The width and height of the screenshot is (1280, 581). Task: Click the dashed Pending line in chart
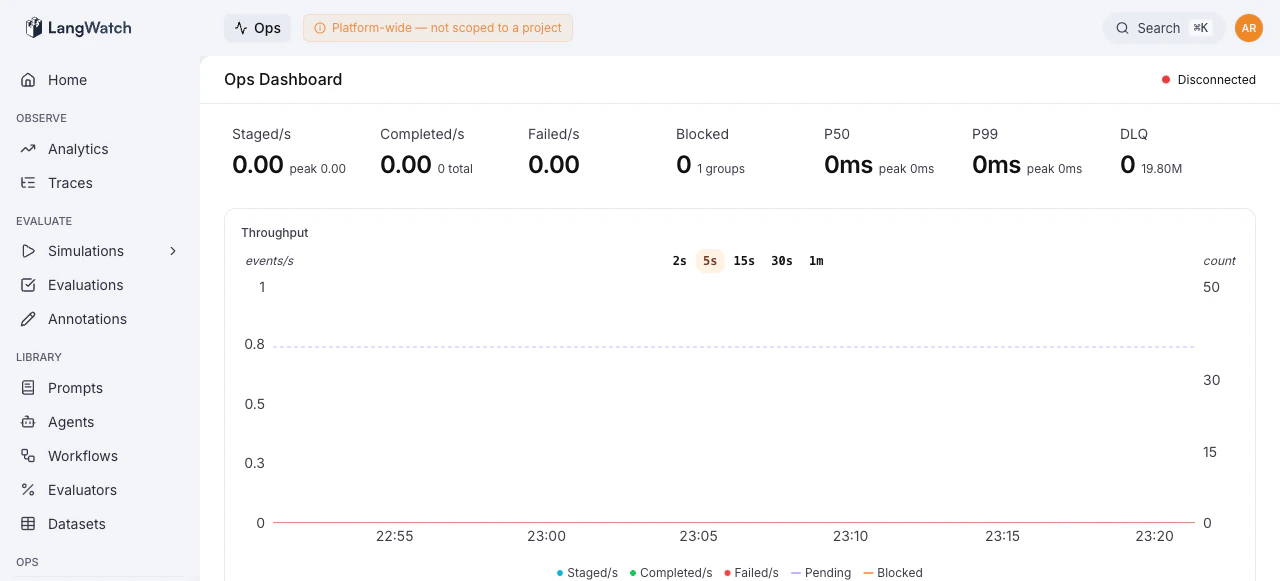pyautogui.click(x=734, y=347)
